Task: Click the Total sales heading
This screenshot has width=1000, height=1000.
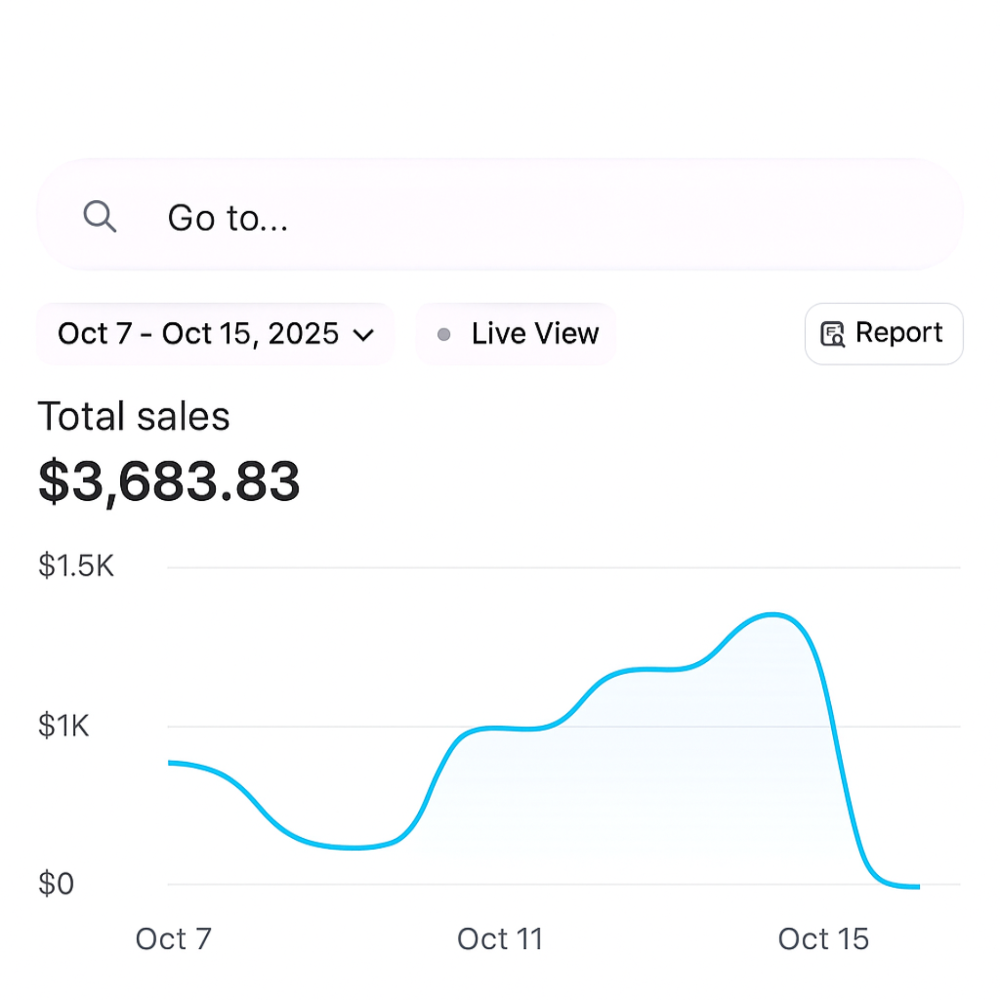Action: 134,417
